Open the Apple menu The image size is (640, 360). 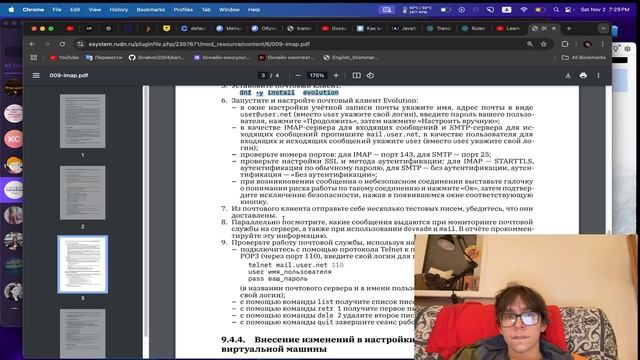pyautogui.click(x=11, y=9)
